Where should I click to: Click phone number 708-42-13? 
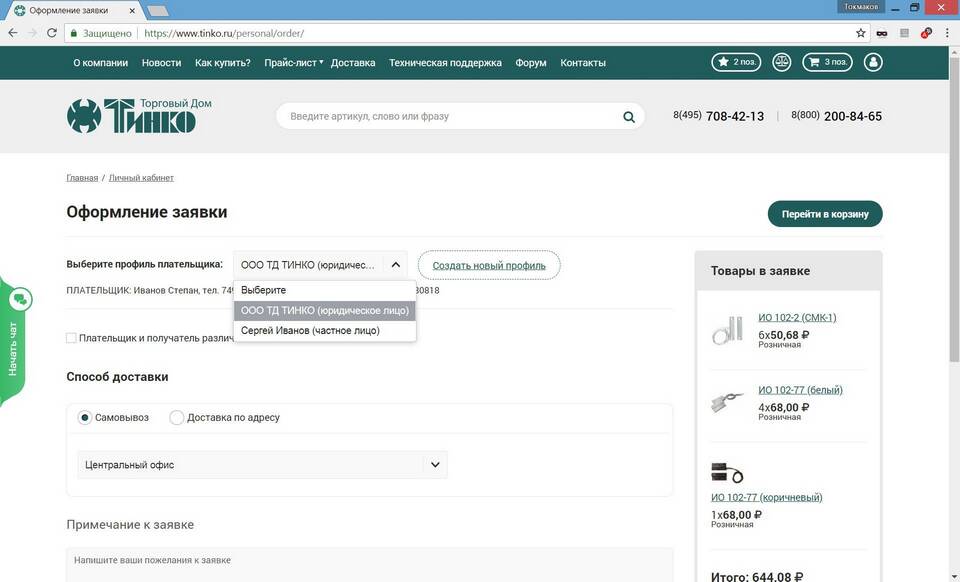pyautogui.click(x=735, y=116)
